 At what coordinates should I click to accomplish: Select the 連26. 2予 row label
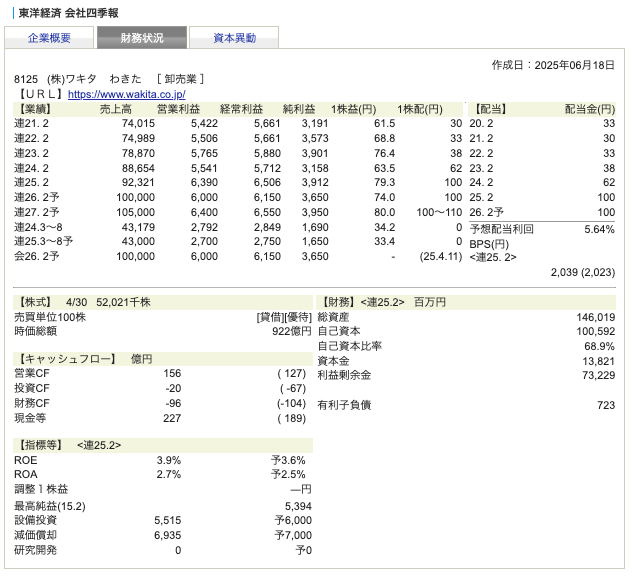point(37,197)
